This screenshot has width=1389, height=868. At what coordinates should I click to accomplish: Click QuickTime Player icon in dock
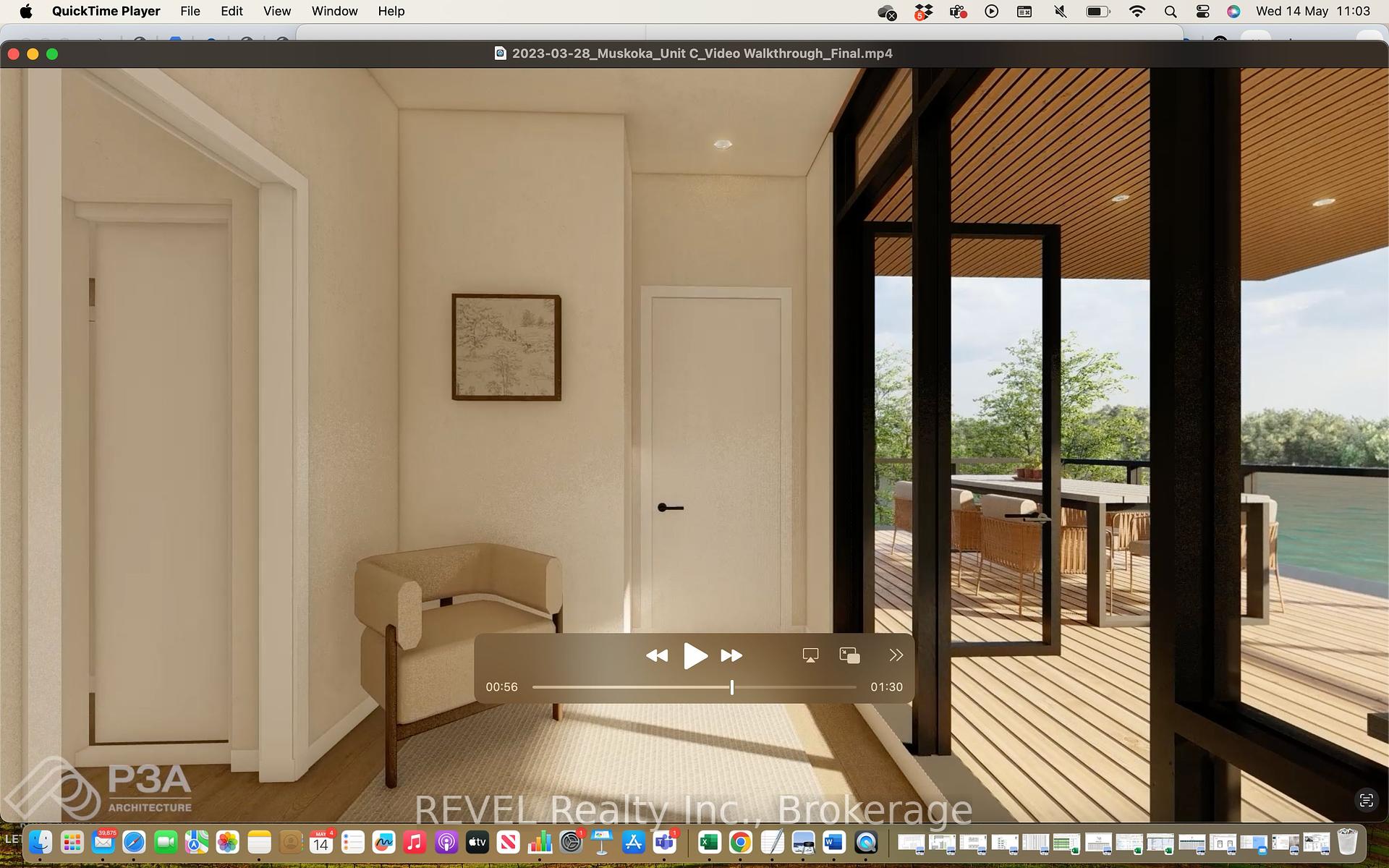[x=866, y=842]
